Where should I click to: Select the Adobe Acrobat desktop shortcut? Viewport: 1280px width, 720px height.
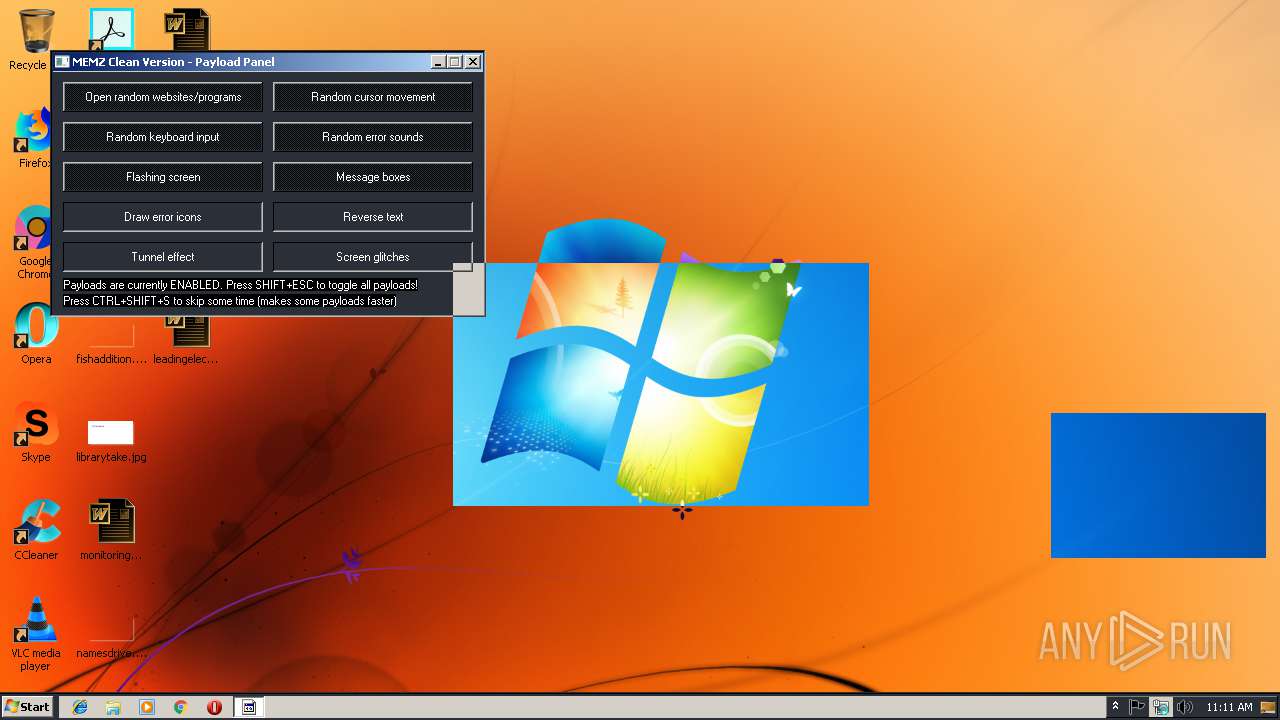tap(112, 30)
